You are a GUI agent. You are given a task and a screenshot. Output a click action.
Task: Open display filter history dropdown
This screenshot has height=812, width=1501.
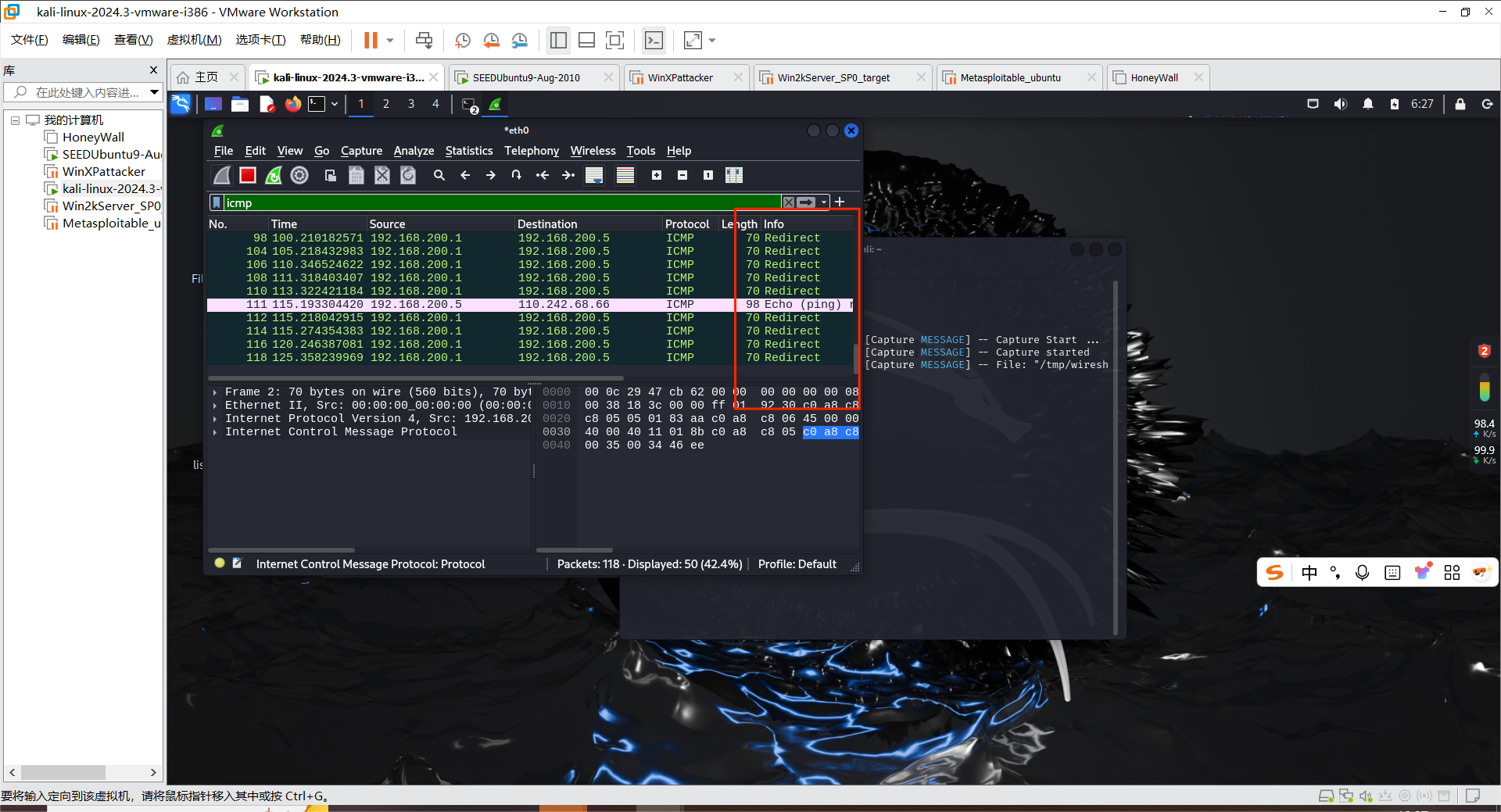(x=824, y=202)
